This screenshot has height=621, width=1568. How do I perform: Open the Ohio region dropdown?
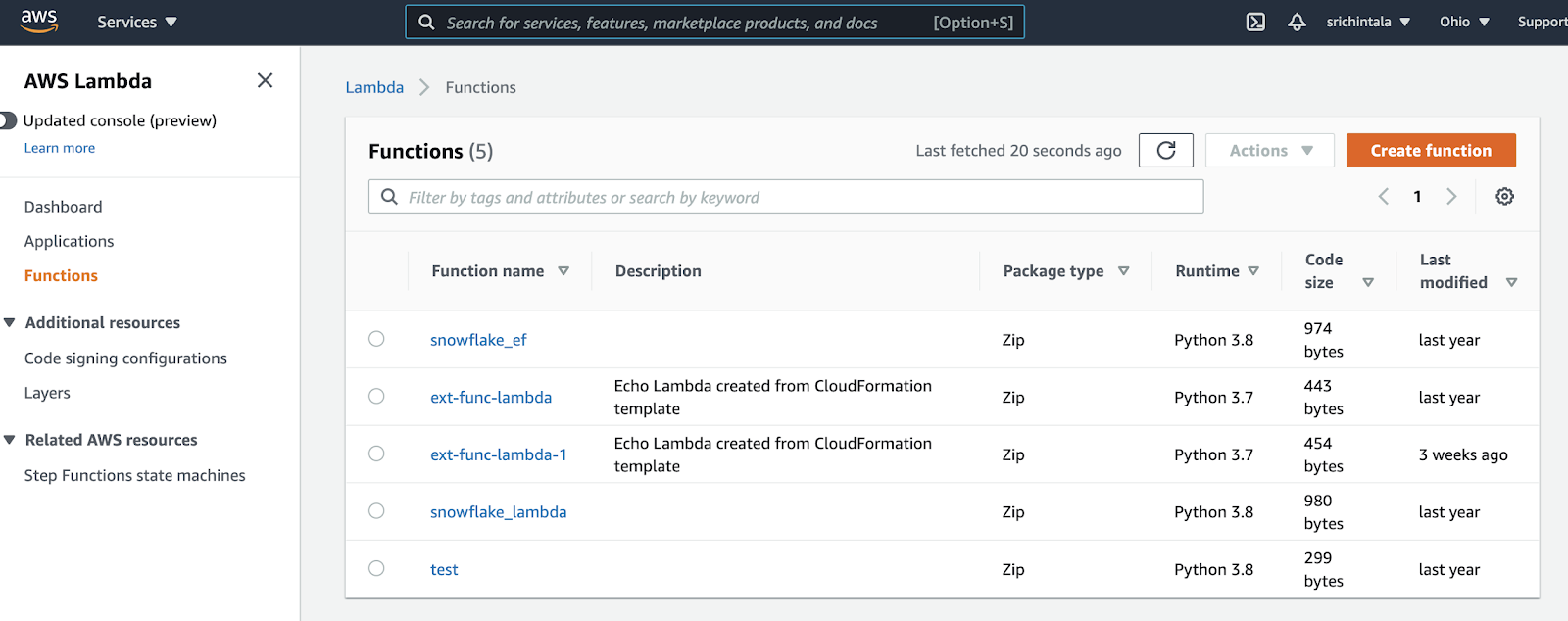tap(1464, 22)
